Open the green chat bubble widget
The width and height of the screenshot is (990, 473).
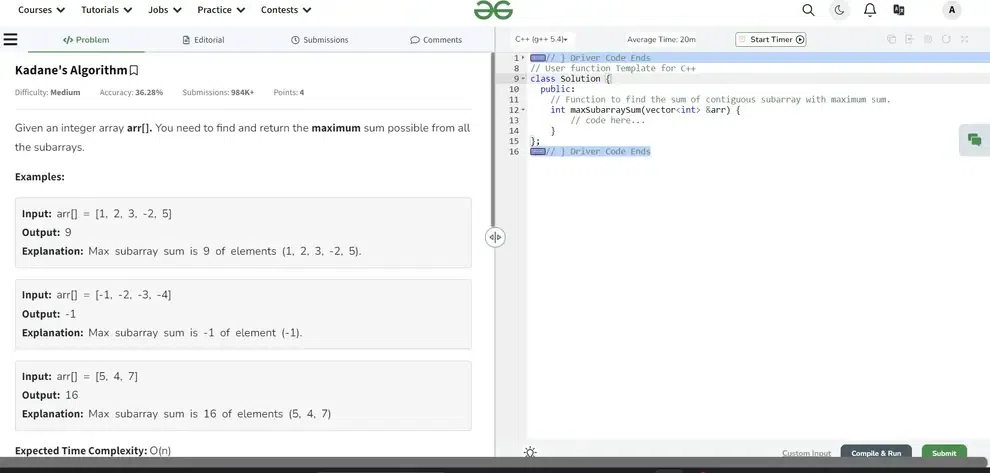[x=974, y=140]
